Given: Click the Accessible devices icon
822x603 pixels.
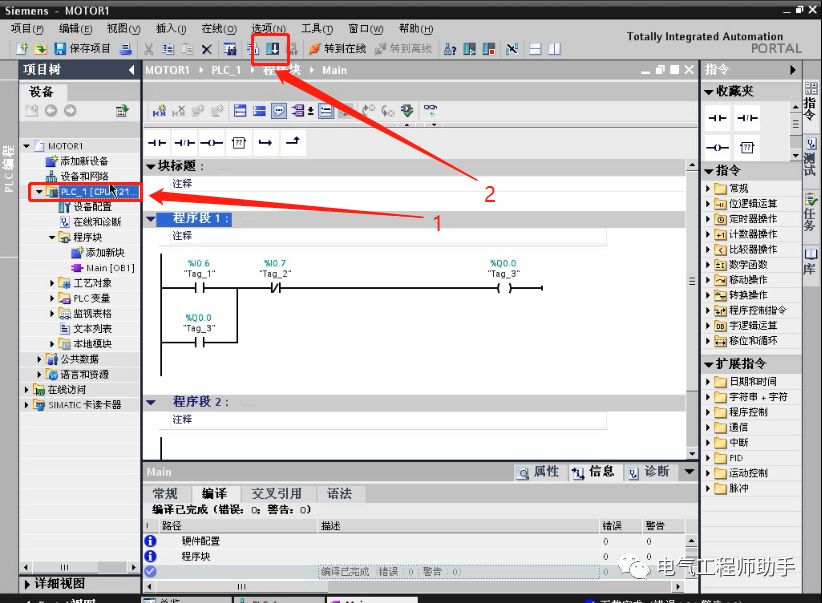Looking at the screenshot, I should [x=450, y=49].
